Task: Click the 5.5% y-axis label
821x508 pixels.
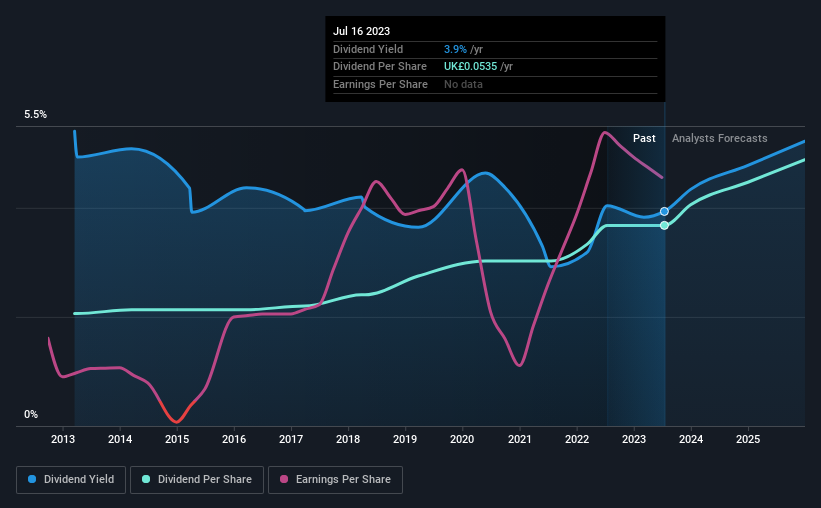Action: click(x=36, y=115)
